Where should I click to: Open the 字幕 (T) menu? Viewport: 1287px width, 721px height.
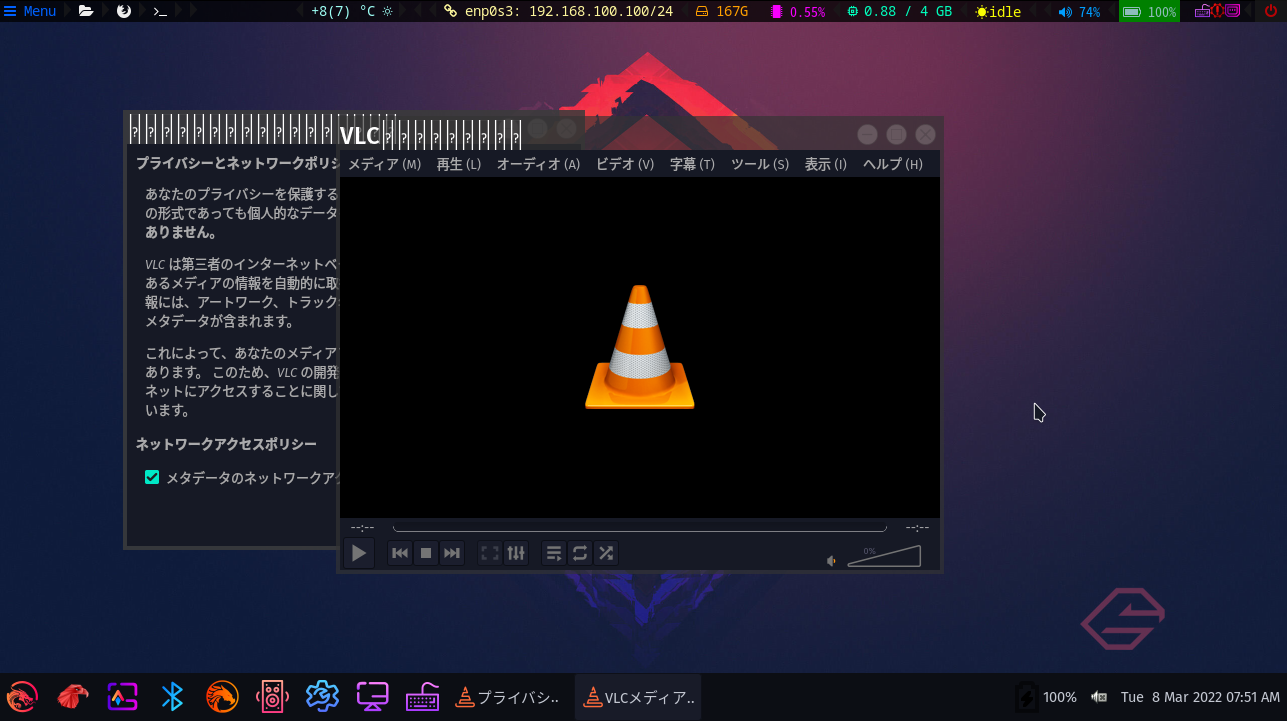pos(692,164)
